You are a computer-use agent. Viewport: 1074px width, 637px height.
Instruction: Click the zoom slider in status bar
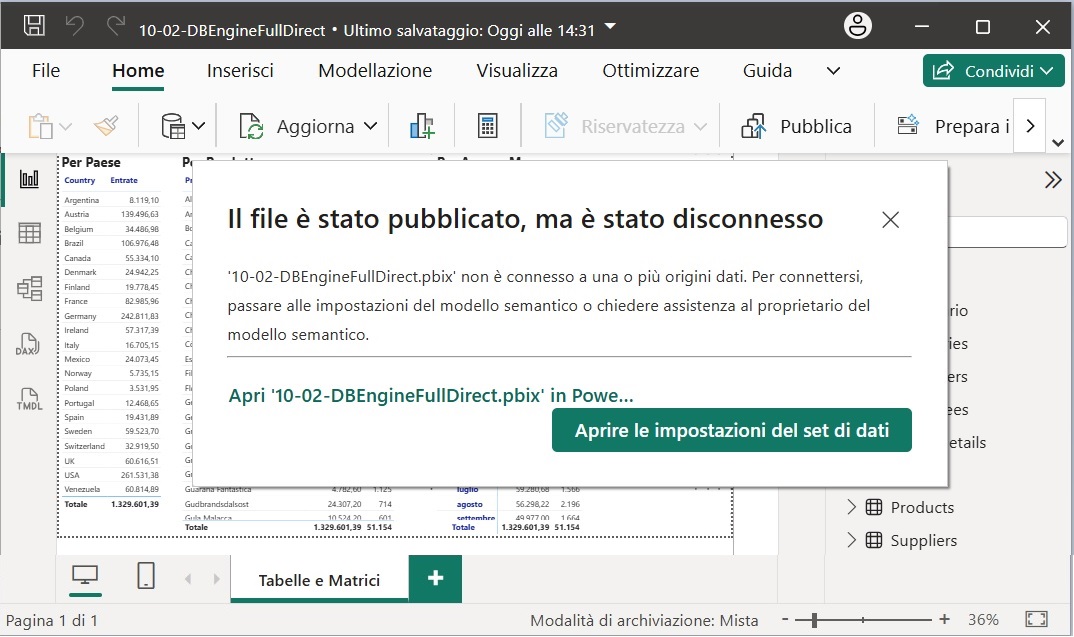817,621
